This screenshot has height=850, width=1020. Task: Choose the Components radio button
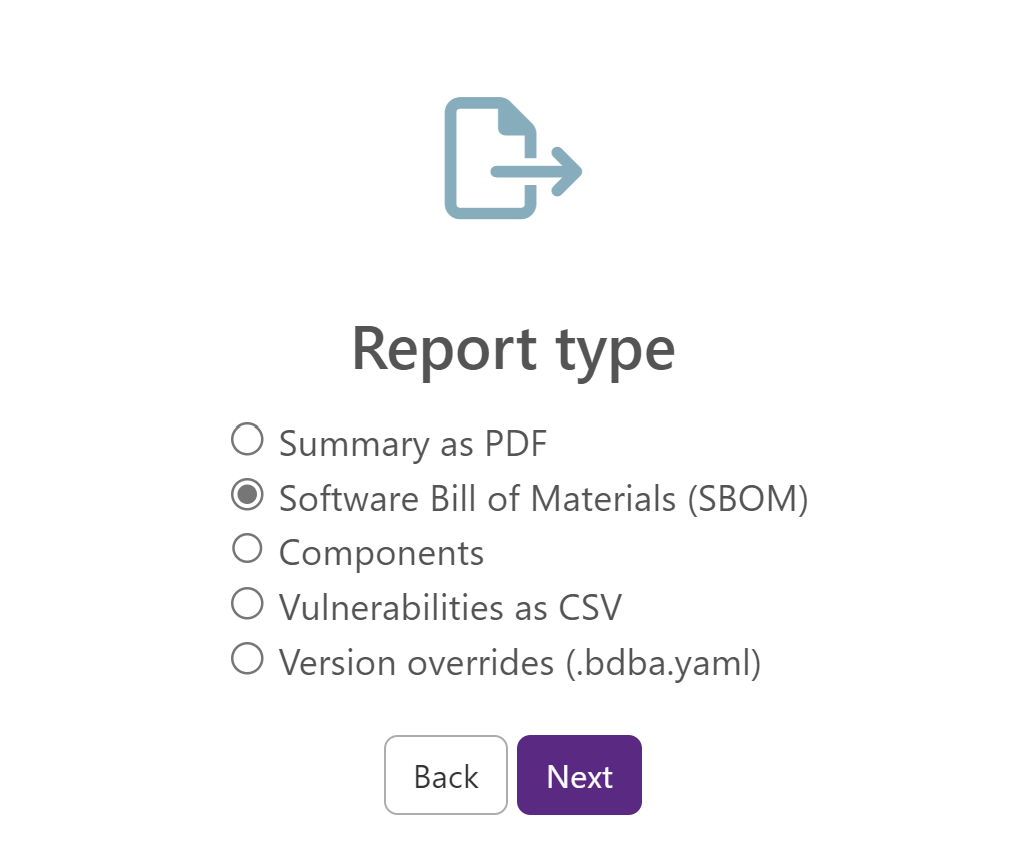click(247, 549)
